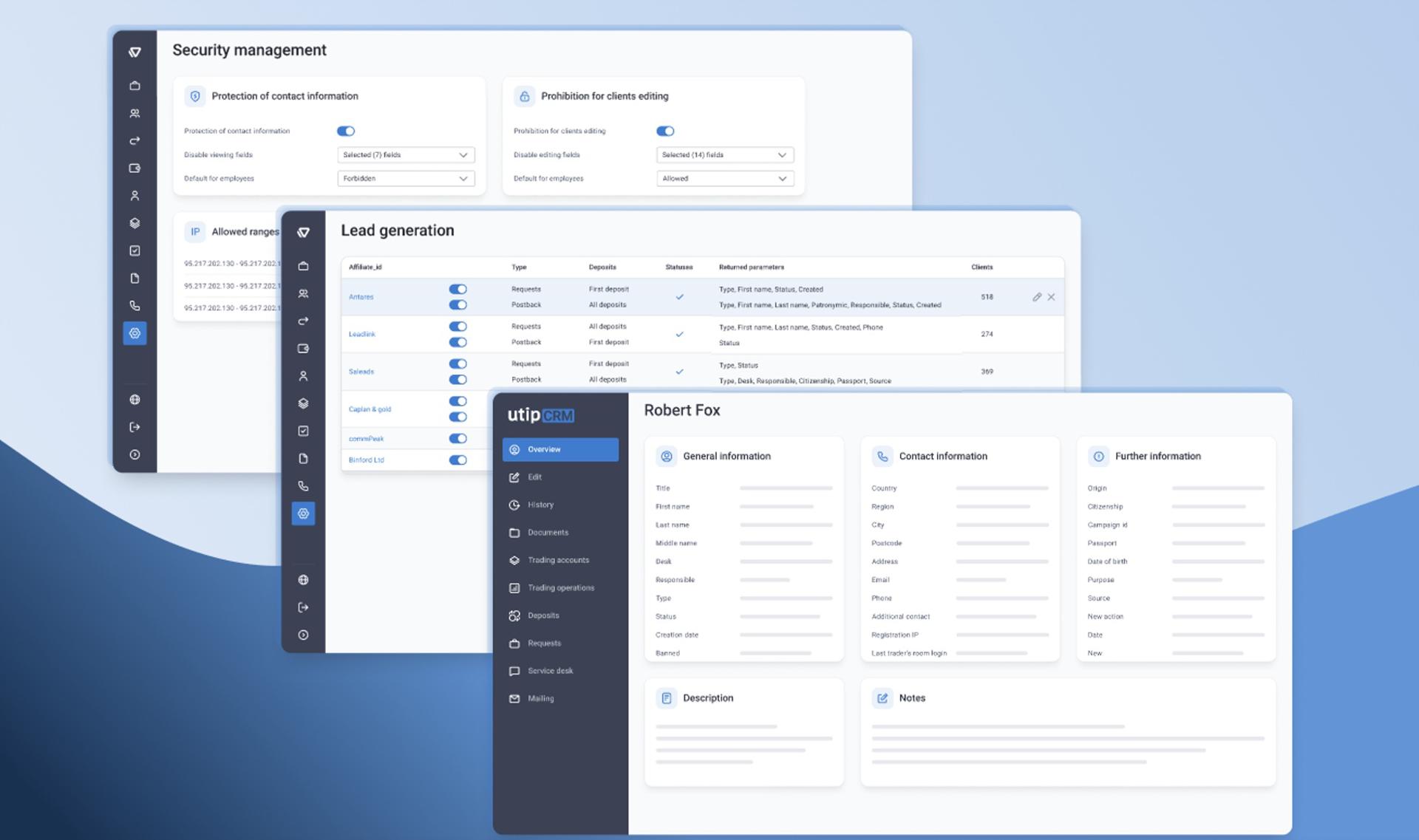
Task: Disable Protection of contact information
Action: click(x=346, y=131)
